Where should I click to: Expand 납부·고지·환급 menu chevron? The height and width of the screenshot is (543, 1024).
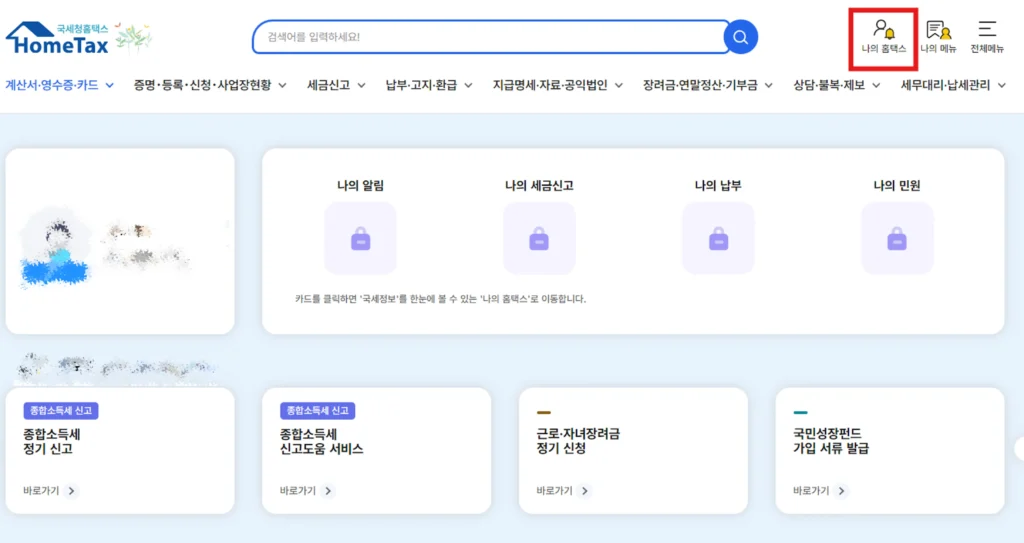pyautogui.click(x=468, y=86)
